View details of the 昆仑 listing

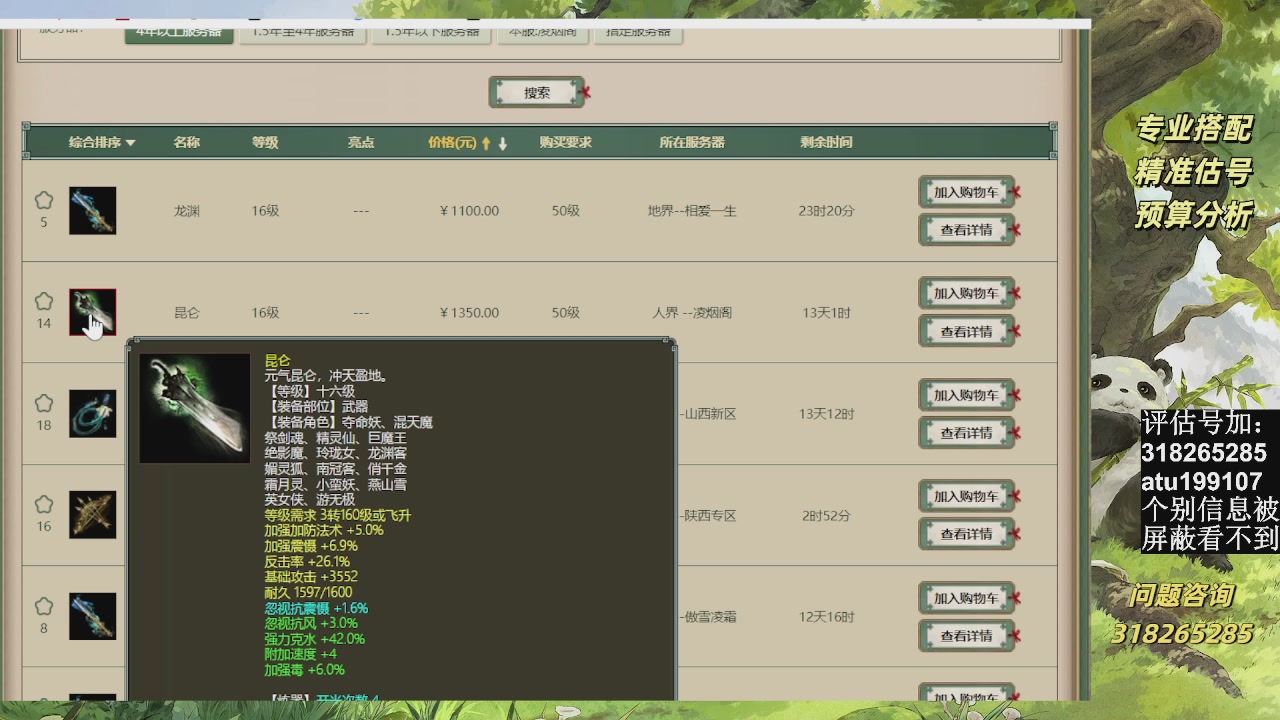point(966,332)
